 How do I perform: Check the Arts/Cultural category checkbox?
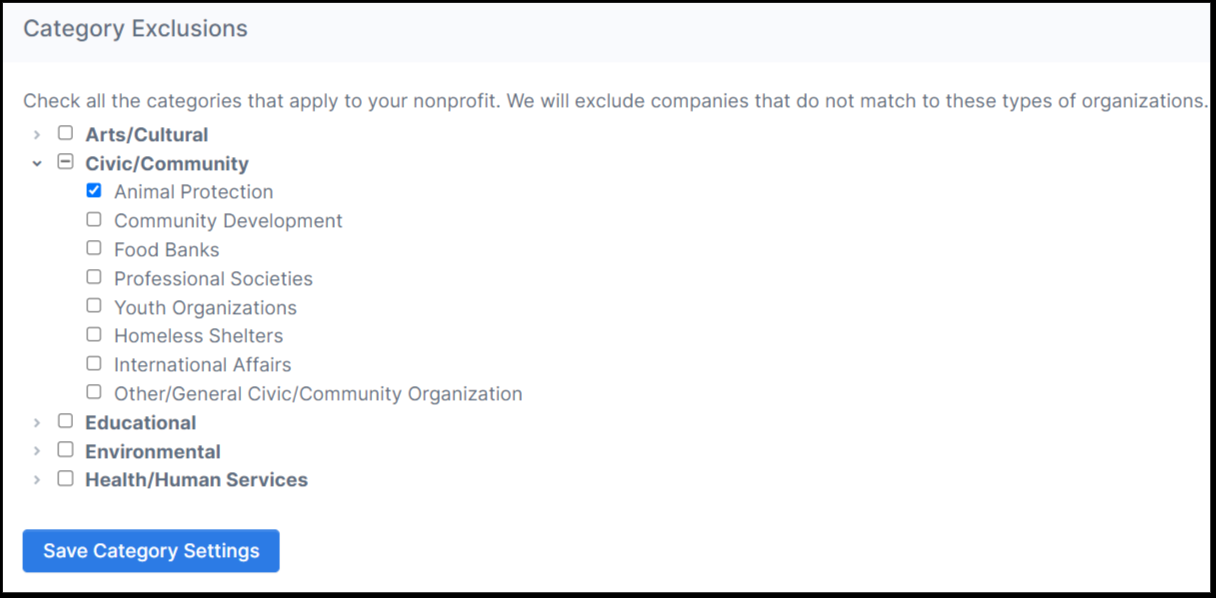65,132
